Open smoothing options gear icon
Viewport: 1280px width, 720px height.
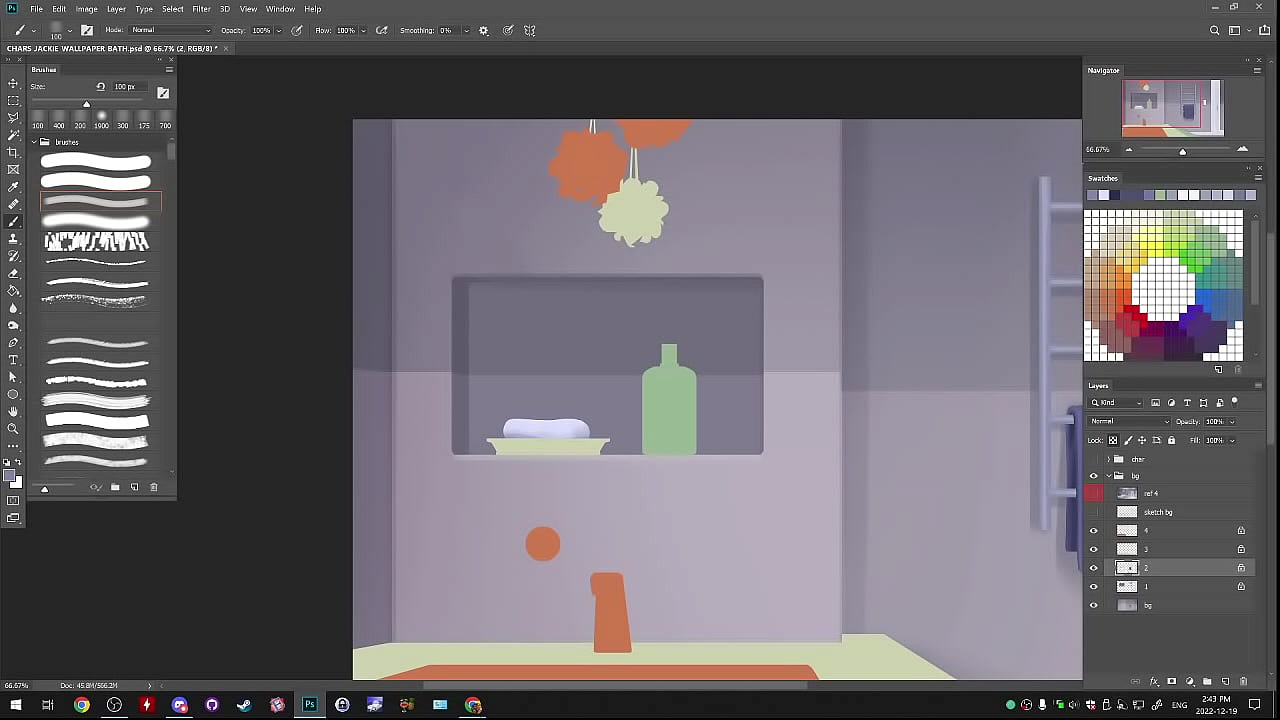pos(484,31)
